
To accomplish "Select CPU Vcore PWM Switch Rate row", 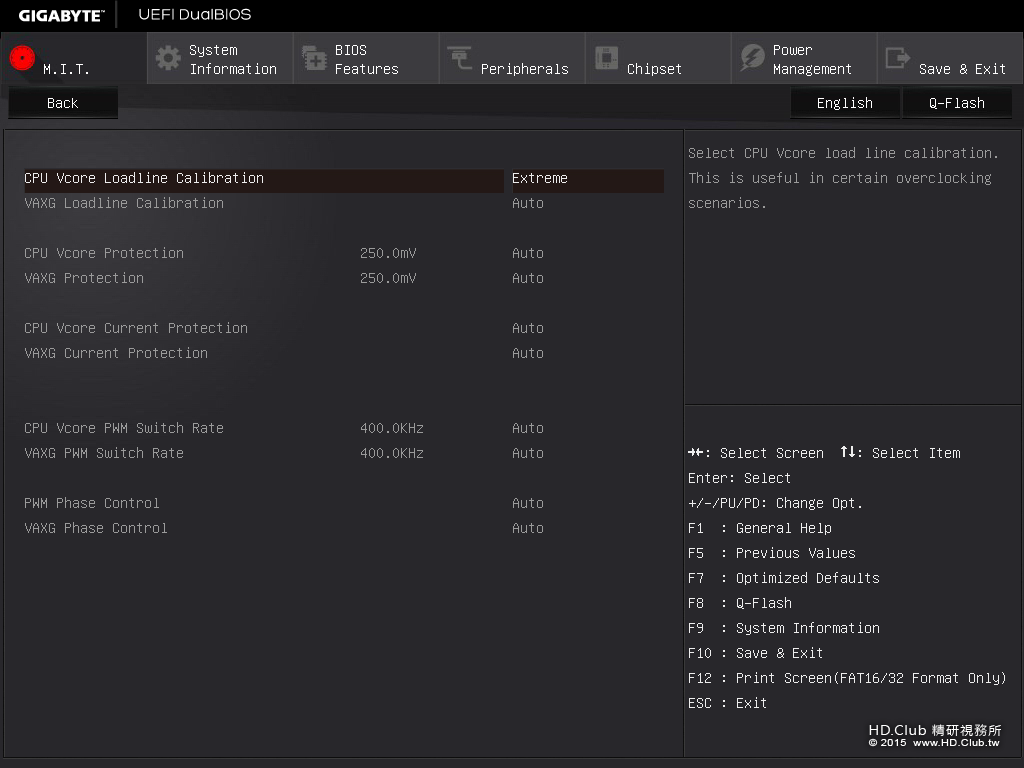I will point(124,428).
